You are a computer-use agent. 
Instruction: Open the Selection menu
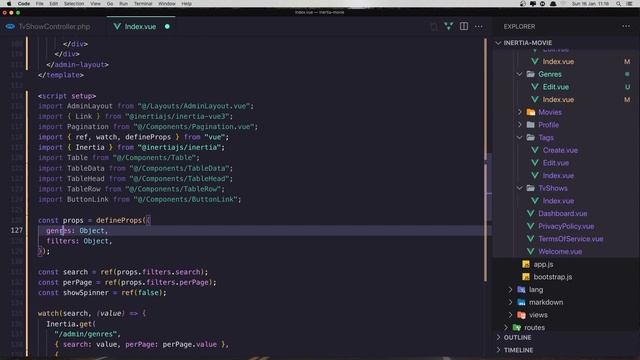[74, 4]
